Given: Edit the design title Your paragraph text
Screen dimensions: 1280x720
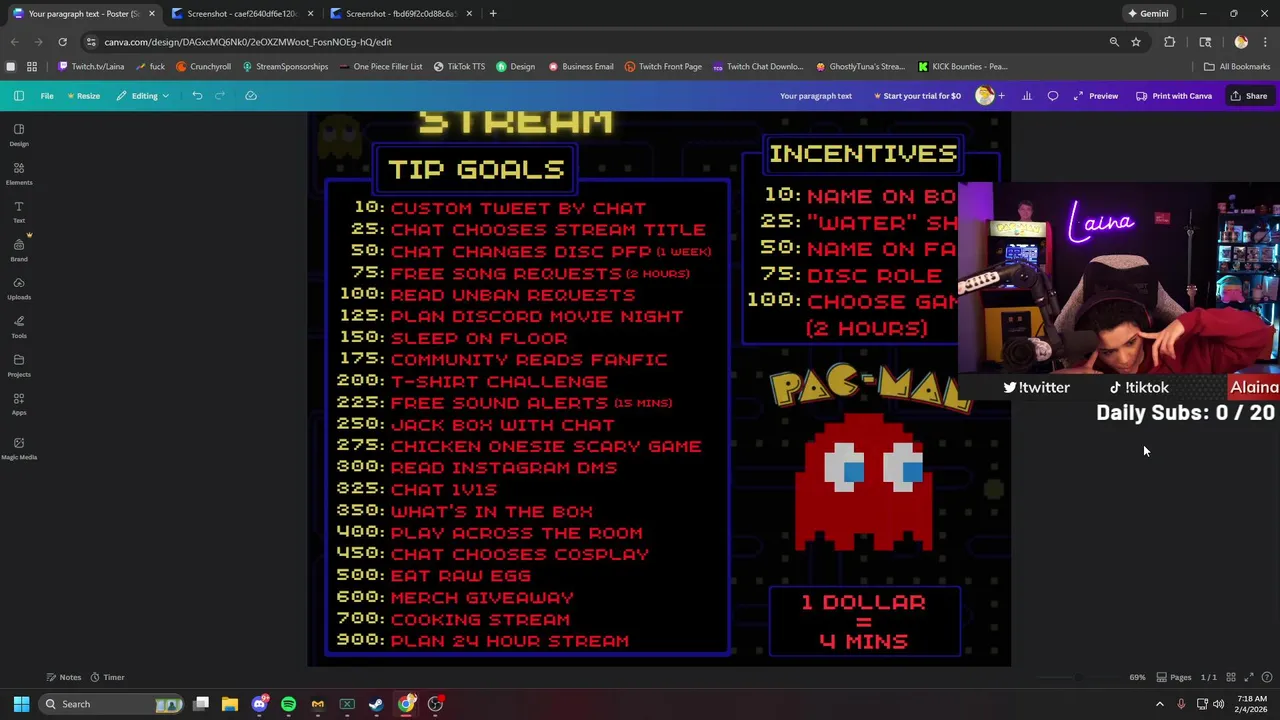Looking at the screenshot, I should point(816,96).
